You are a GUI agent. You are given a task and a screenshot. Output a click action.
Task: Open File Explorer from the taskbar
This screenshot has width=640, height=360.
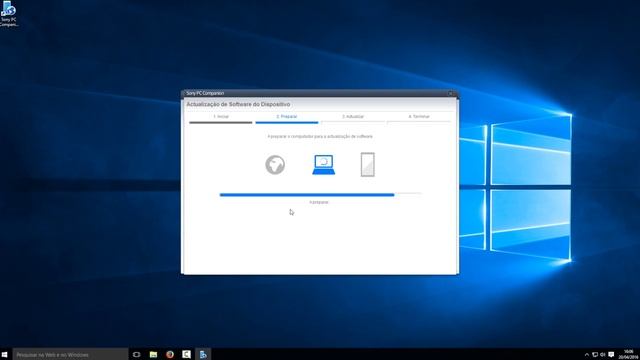(153, 354)
